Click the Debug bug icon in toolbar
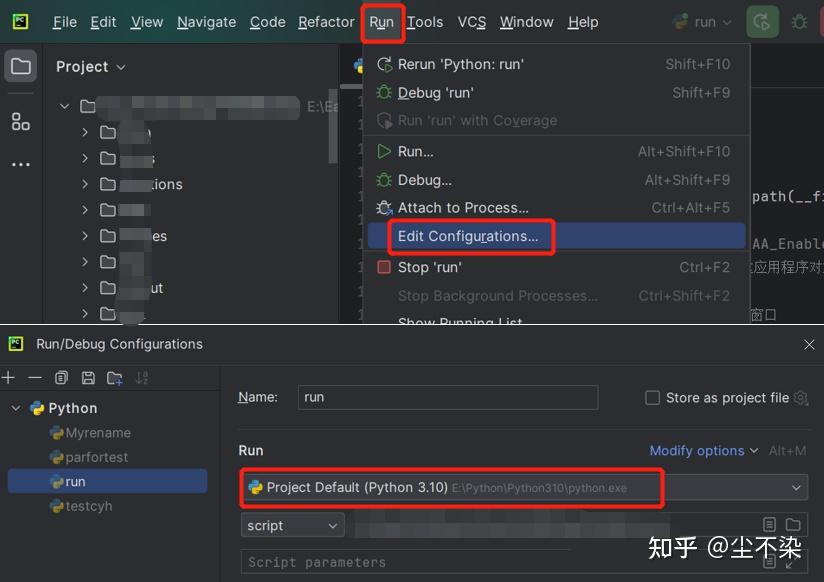This screenshot has width=824, height=582. point(799,22)
